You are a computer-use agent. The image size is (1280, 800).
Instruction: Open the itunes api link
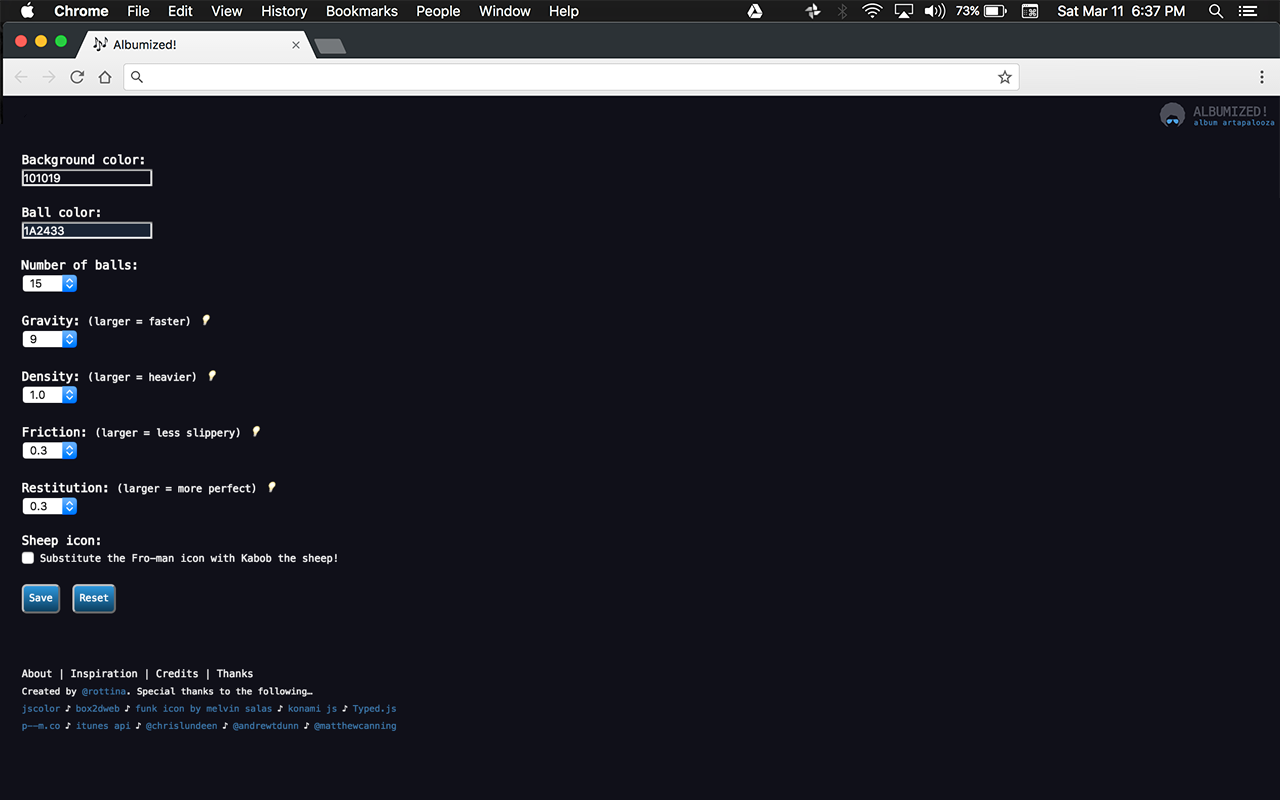103,726
